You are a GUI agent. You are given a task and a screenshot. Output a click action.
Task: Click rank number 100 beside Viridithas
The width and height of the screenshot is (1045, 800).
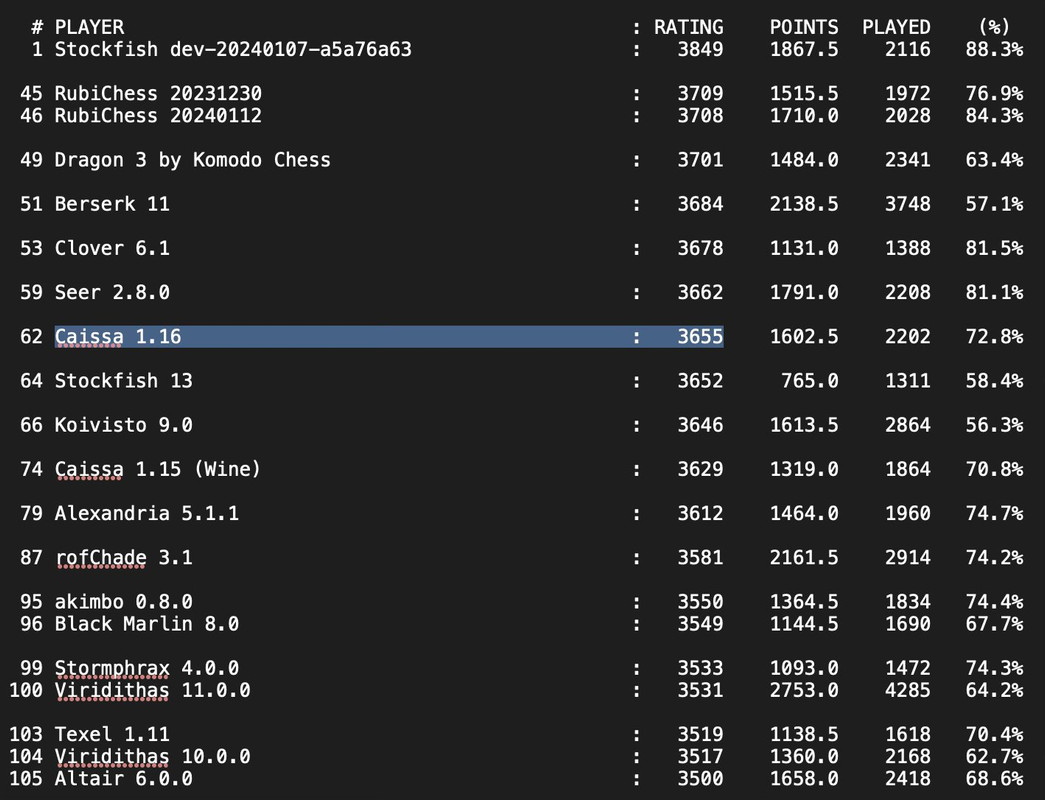(x=26, y=690)
